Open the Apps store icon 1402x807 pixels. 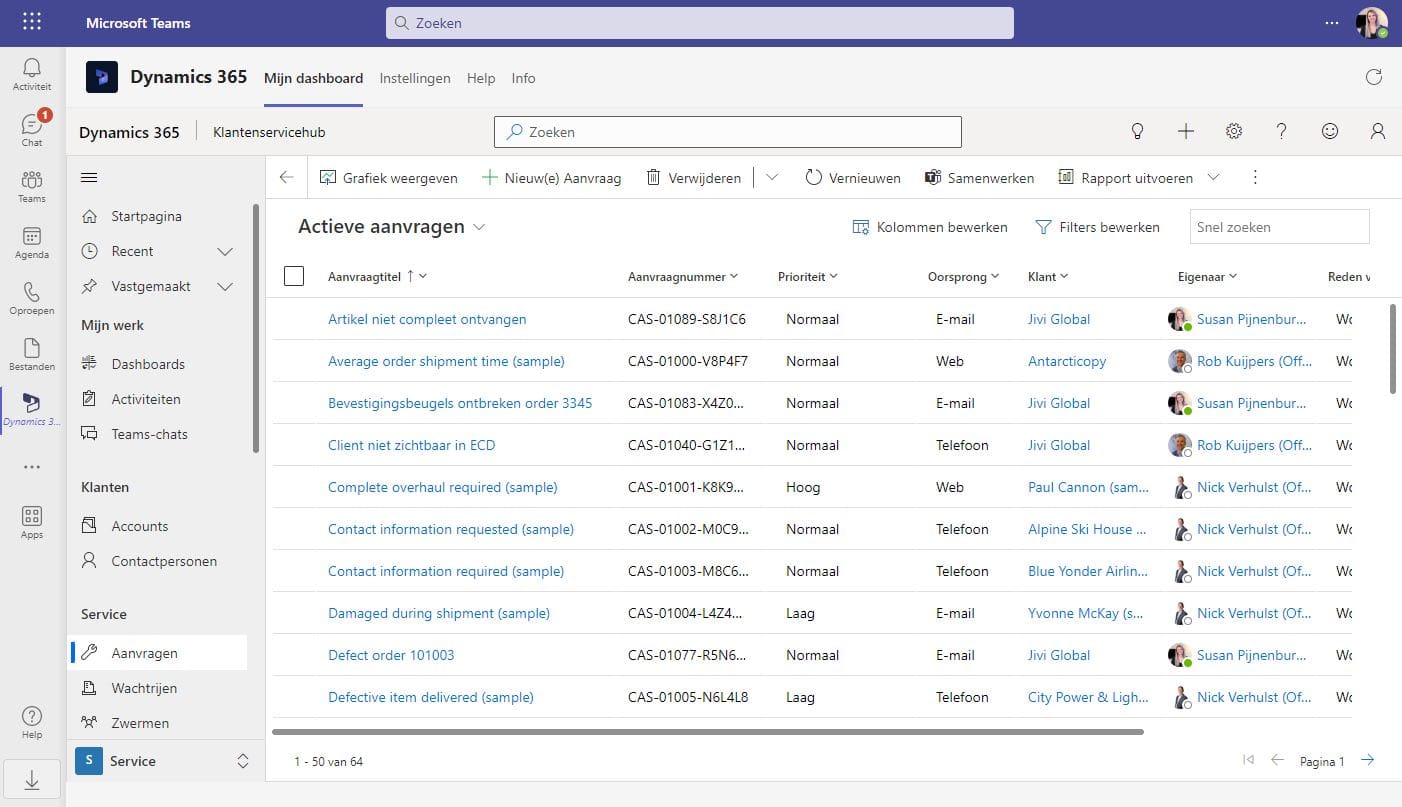(32, 522)
